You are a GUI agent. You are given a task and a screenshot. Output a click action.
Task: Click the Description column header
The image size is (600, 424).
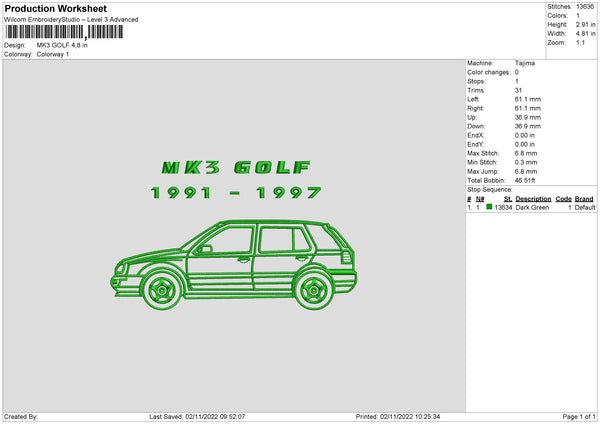(533, 199)
